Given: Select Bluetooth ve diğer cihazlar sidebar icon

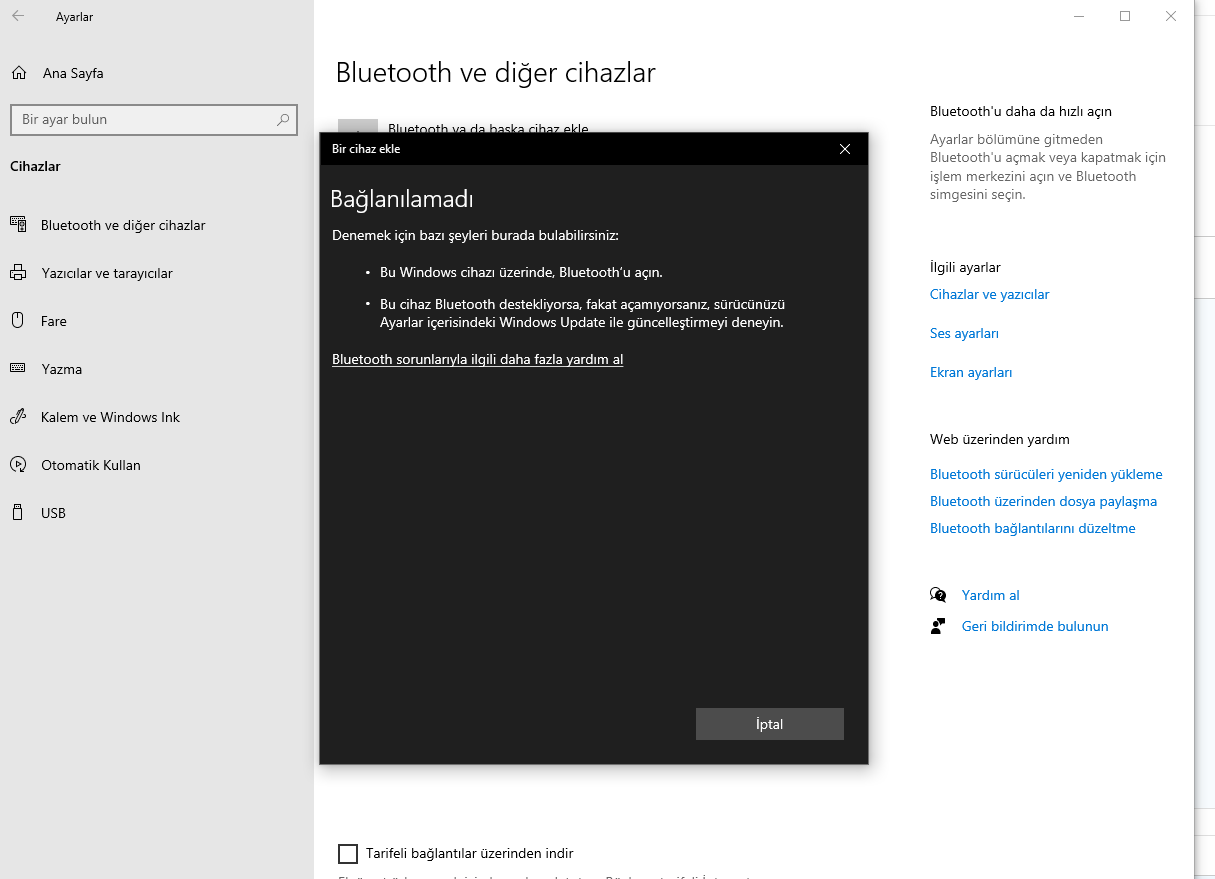Looking at the screenshot, I should pos(18,225).
